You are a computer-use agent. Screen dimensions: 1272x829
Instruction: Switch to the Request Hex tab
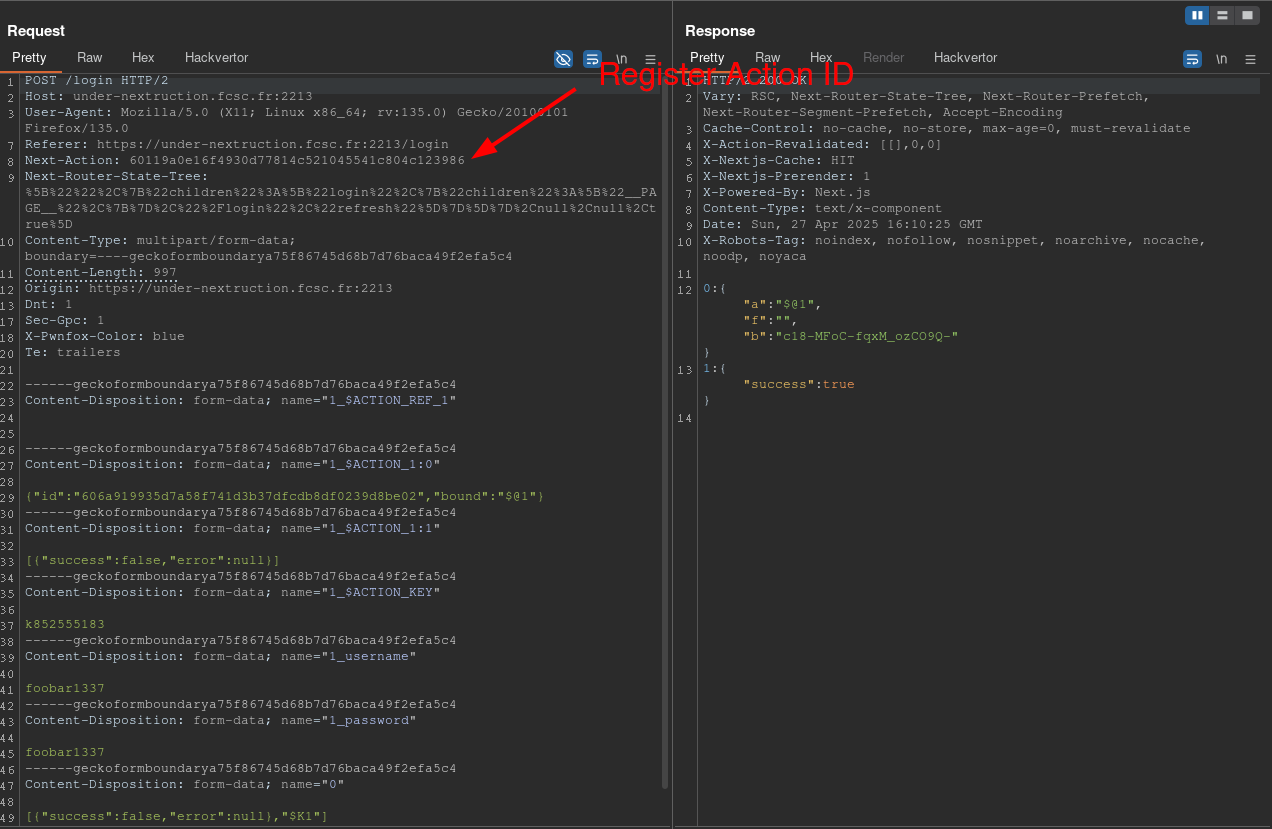coord(143,58)
